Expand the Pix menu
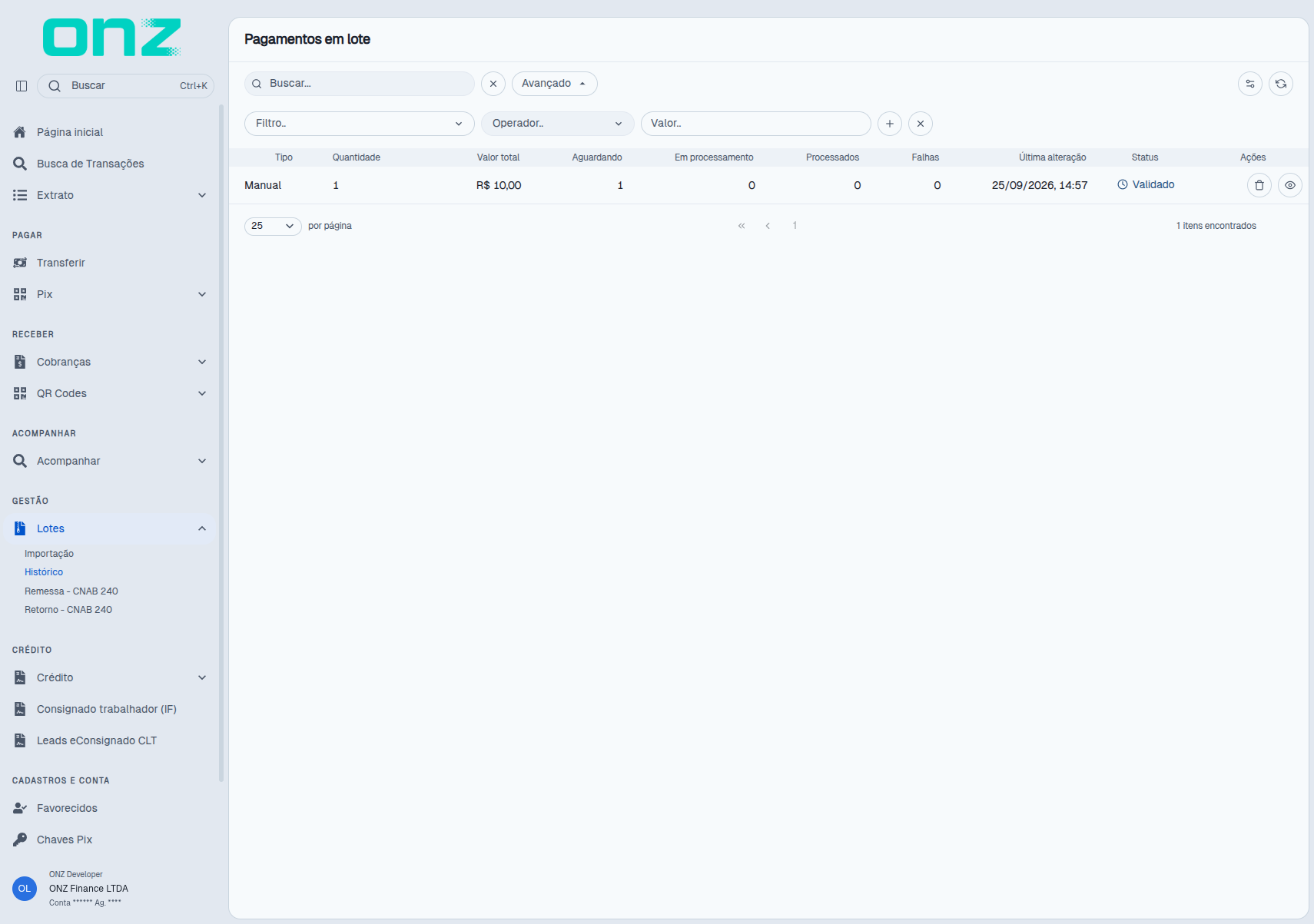The height and width of the screenshot is (924, 1314). tap(110, 294)
